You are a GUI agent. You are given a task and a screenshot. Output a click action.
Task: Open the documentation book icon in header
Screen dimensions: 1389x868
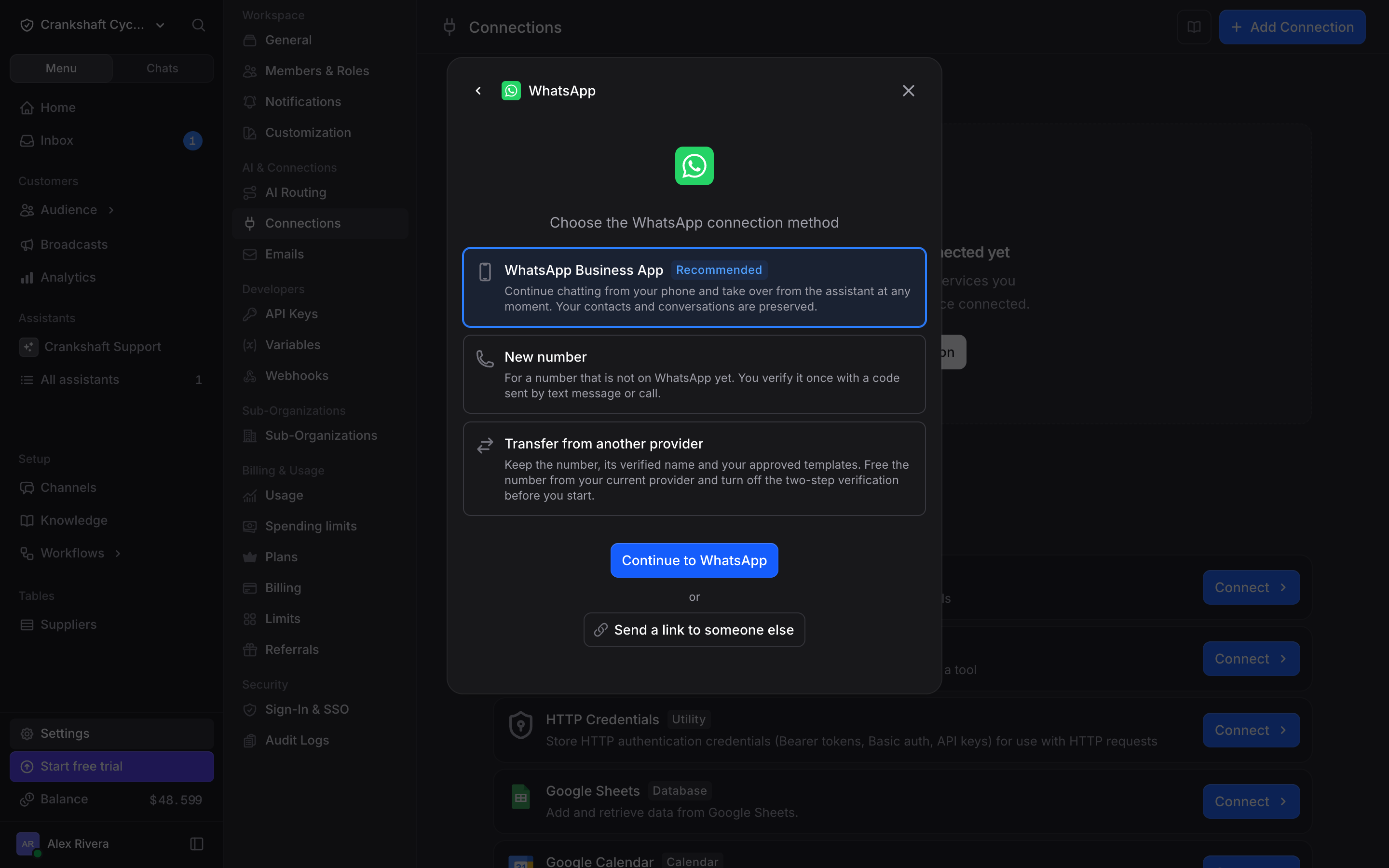tap(1194, 27)
